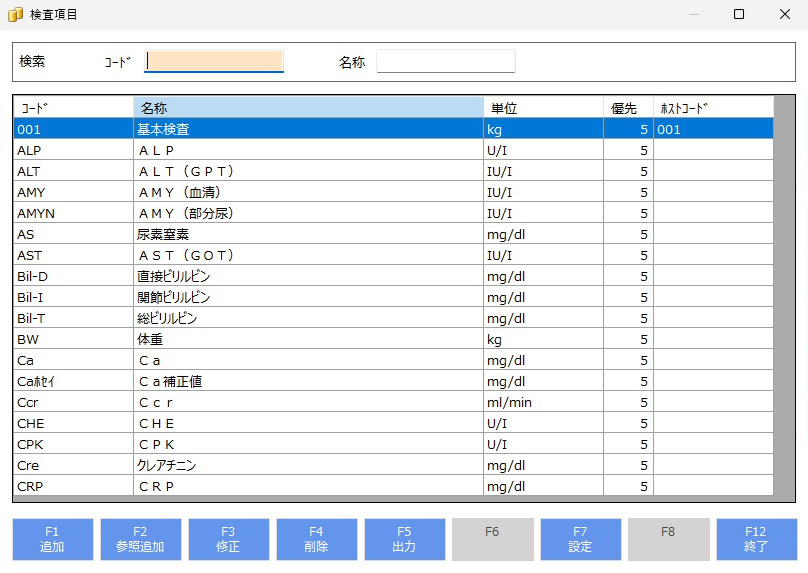Click the F3 修正 button
Image resolution: width=808 pixels, height=573 pixels.
pyautogui.click(x=229, y=539)
